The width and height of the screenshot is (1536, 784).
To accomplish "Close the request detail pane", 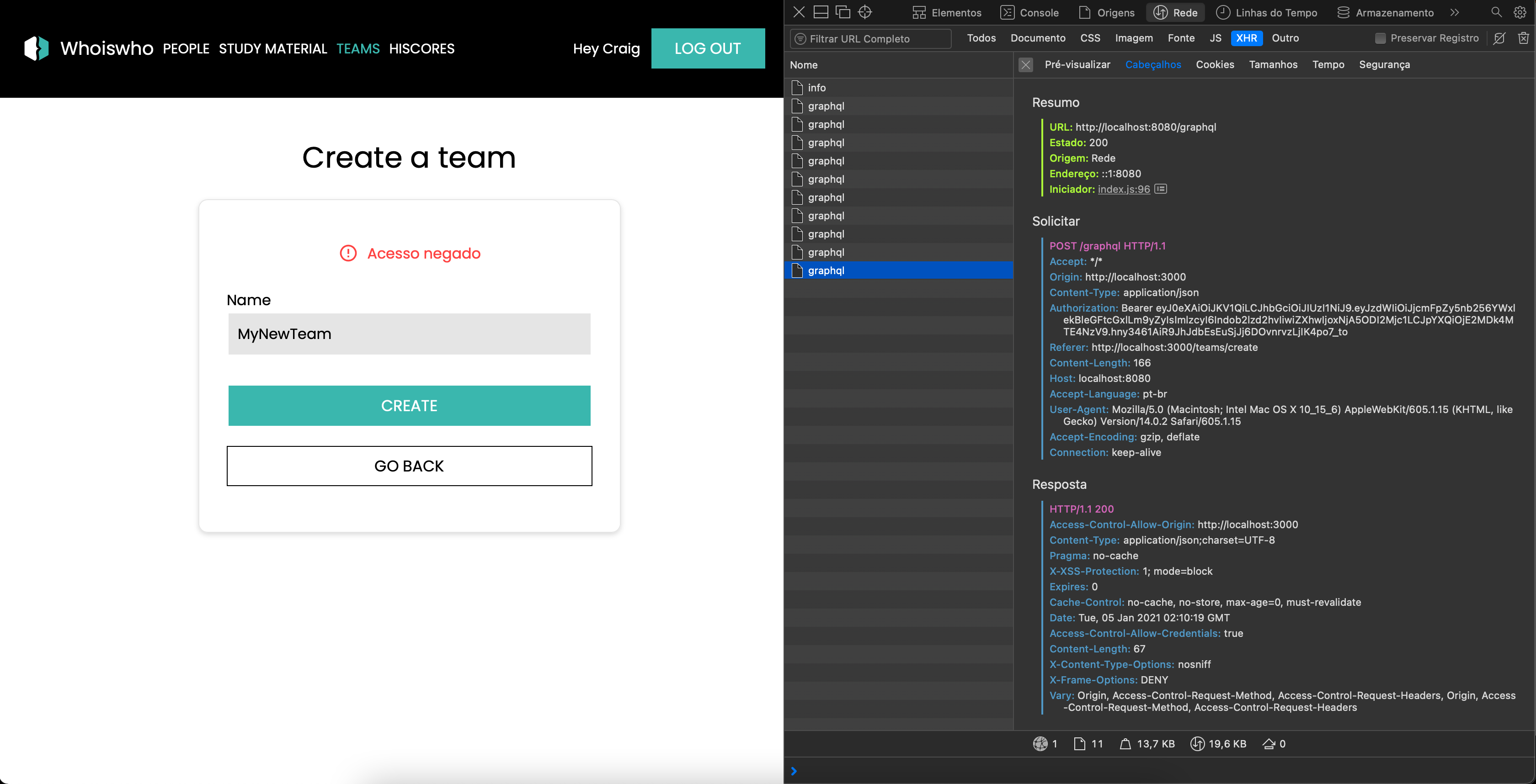I will [1025, 65].
